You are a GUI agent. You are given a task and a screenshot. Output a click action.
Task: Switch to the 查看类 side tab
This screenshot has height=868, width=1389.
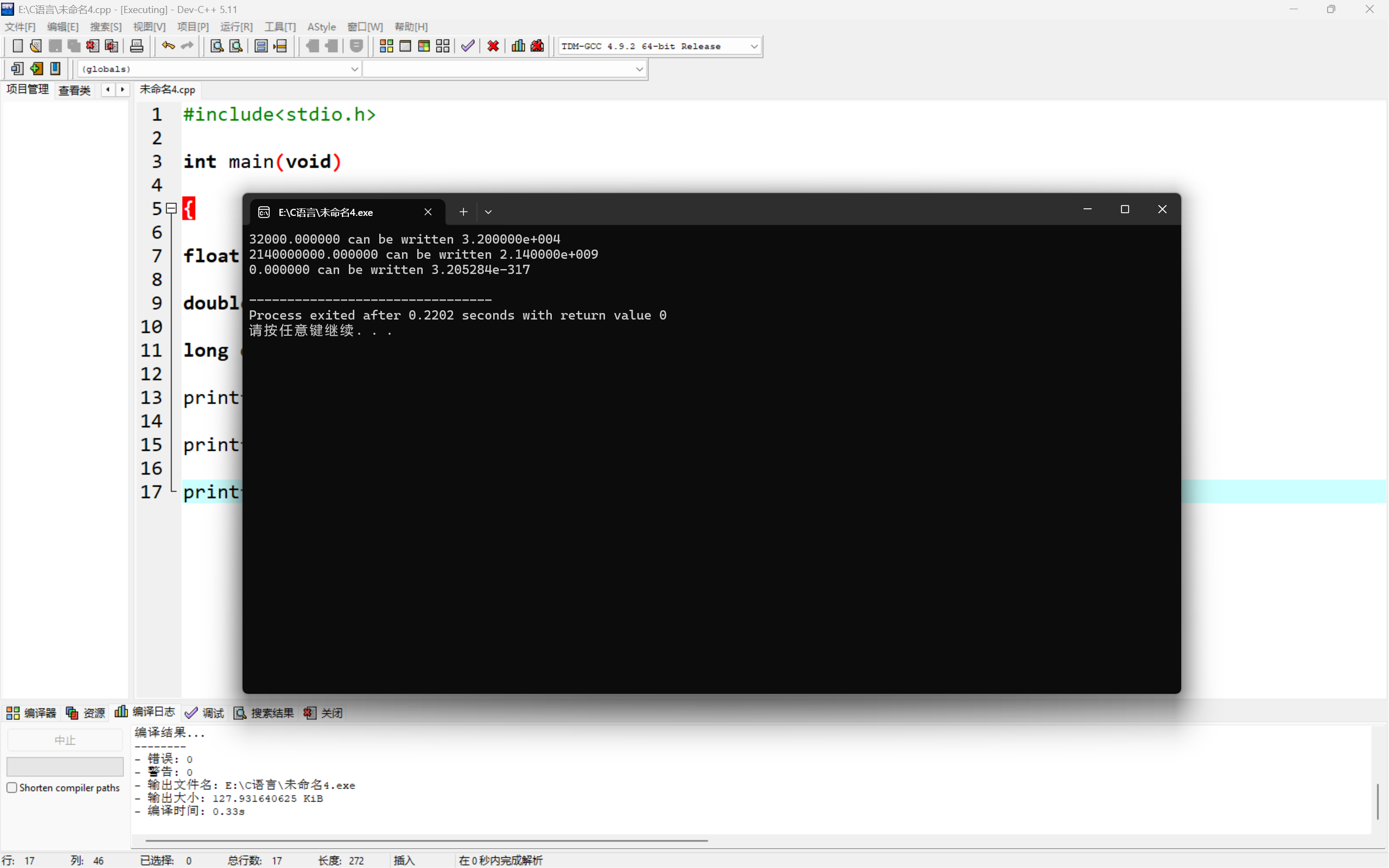tap(75, 90)
